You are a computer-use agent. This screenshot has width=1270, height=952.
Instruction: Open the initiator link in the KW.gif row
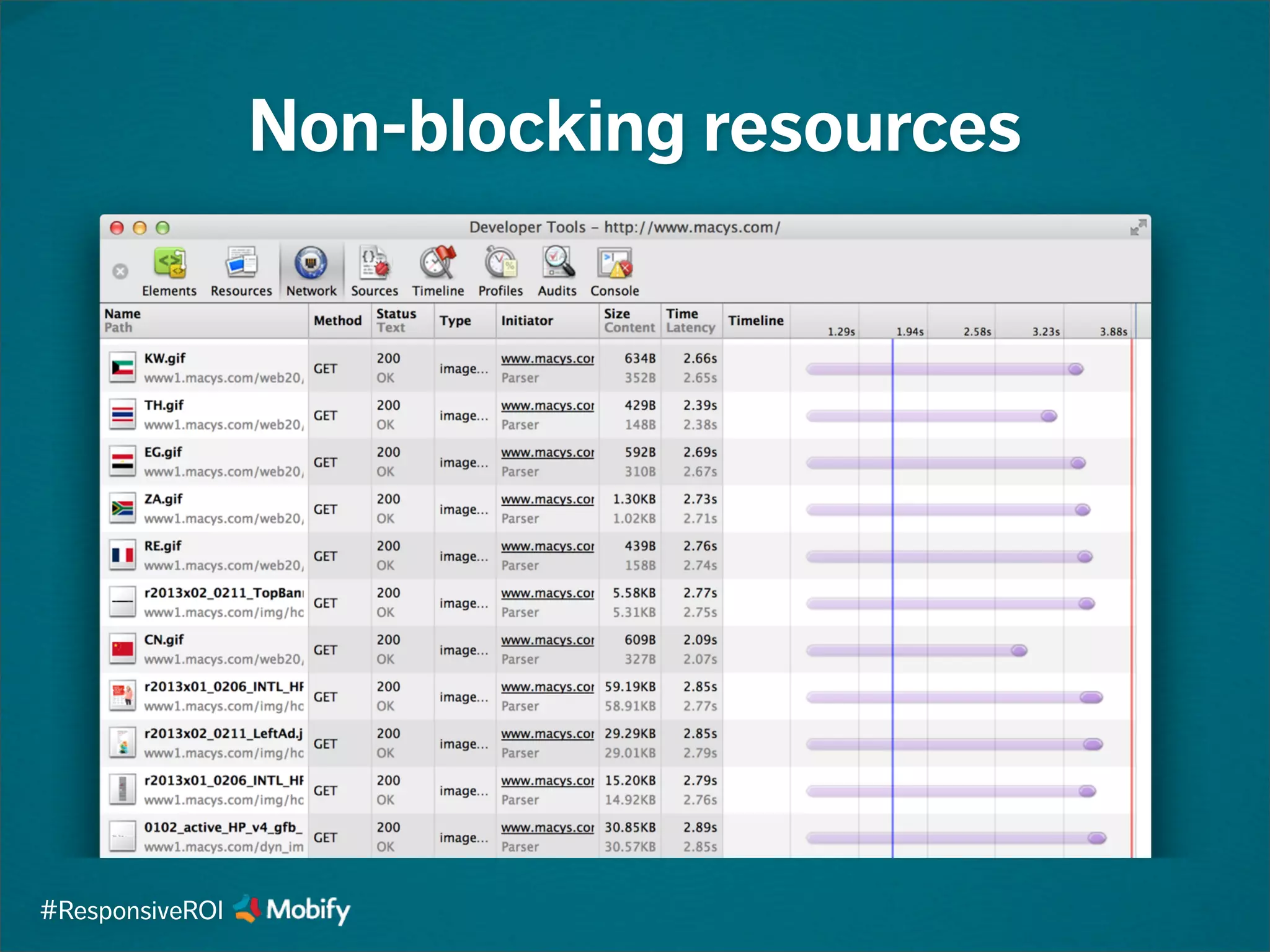(x=548, y=359)
